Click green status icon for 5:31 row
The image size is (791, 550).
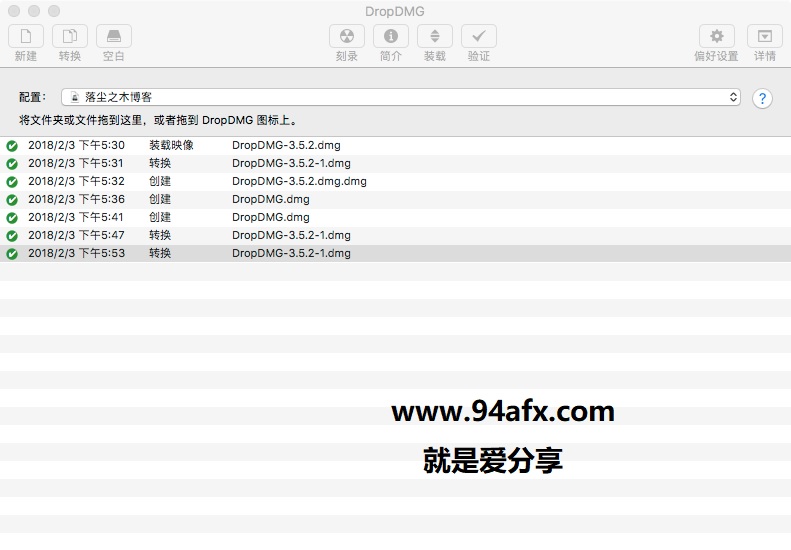[x=12, y=164]
